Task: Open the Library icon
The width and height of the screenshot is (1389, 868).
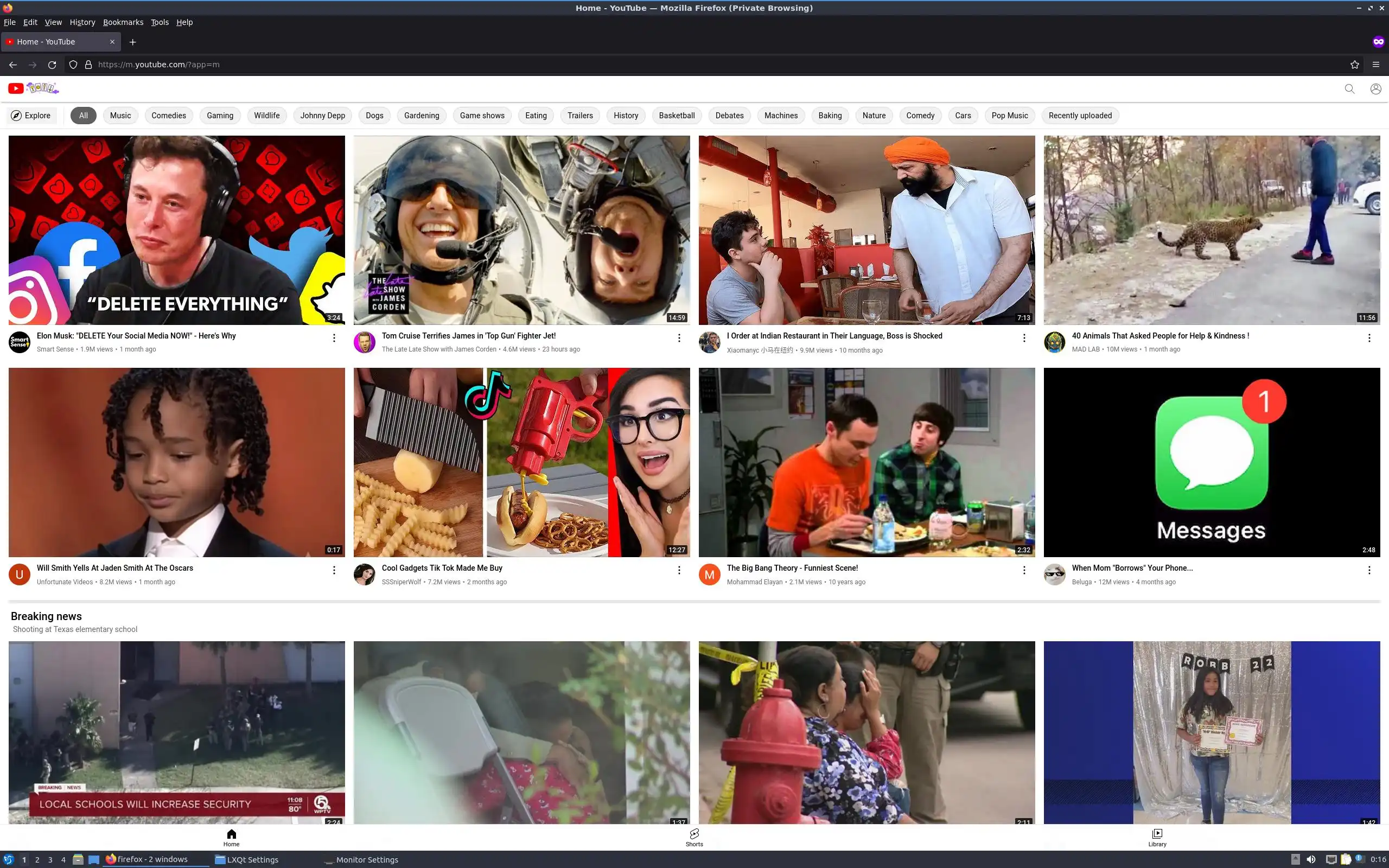Action: click(x=1157, y=837)
